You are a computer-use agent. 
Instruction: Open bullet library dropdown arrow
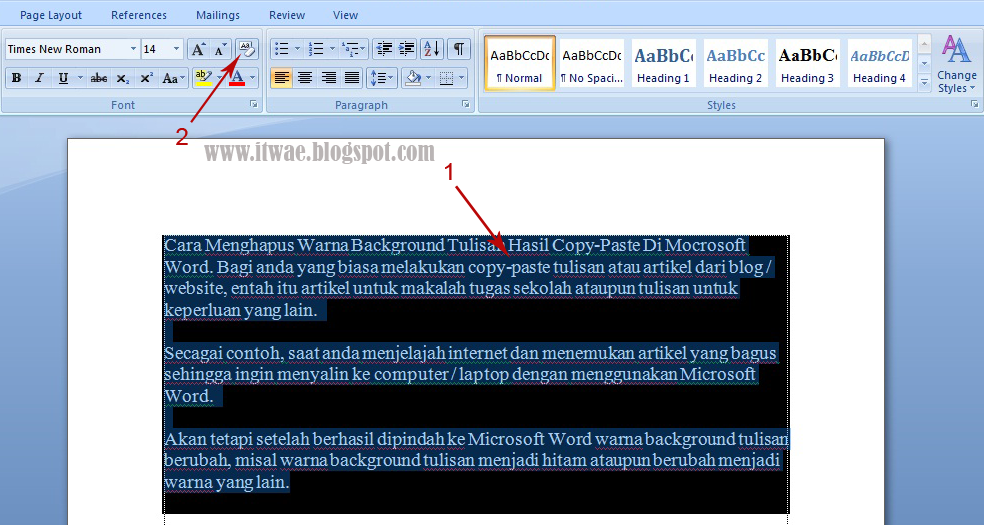(297, 49)
